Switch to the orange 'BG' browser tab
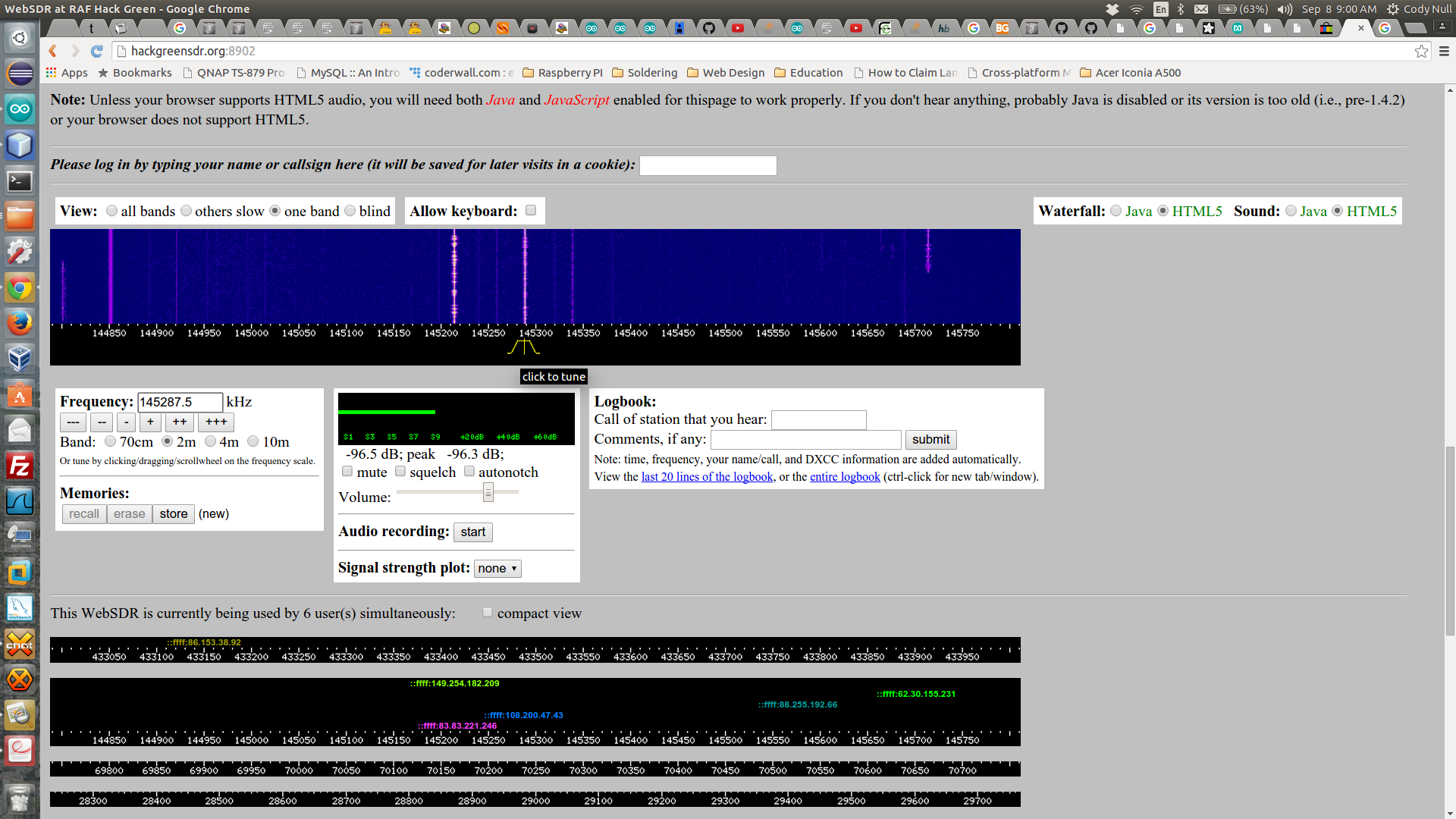Screen dimensions: 1456x819 1003,28
